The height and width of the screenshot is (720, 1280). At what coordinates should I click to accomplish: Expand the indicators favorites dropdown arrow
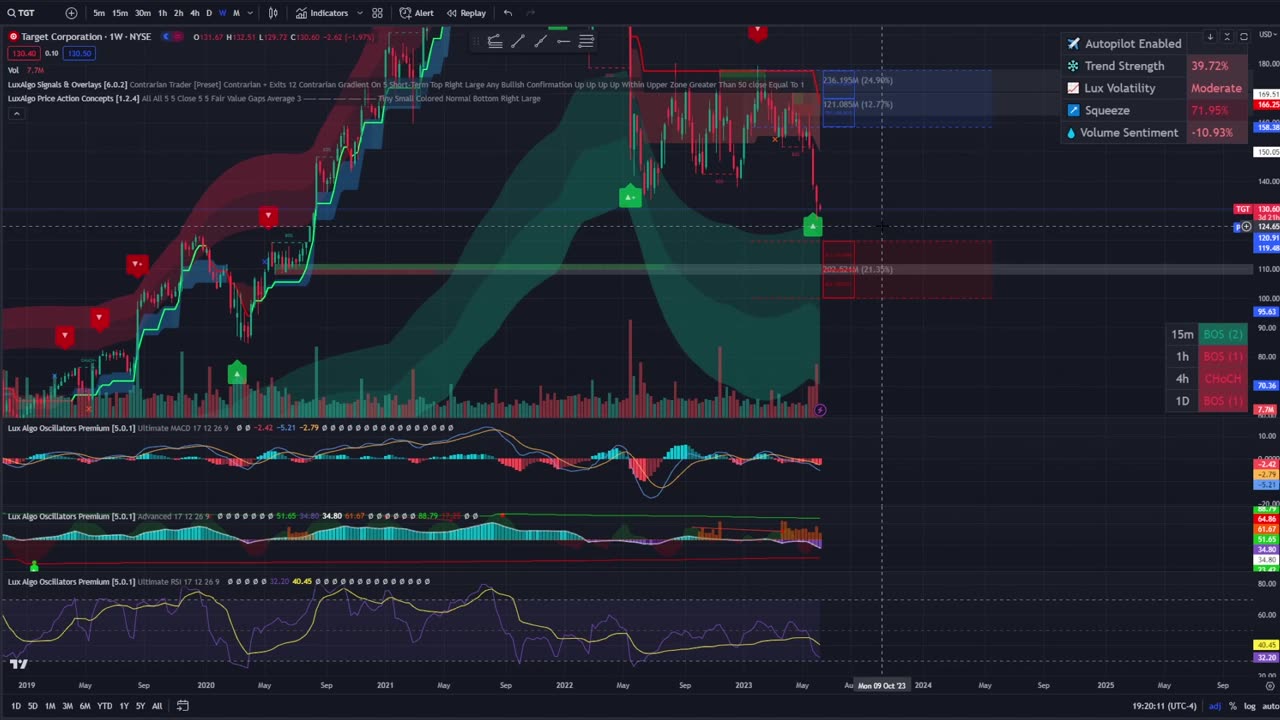[360, 13]
